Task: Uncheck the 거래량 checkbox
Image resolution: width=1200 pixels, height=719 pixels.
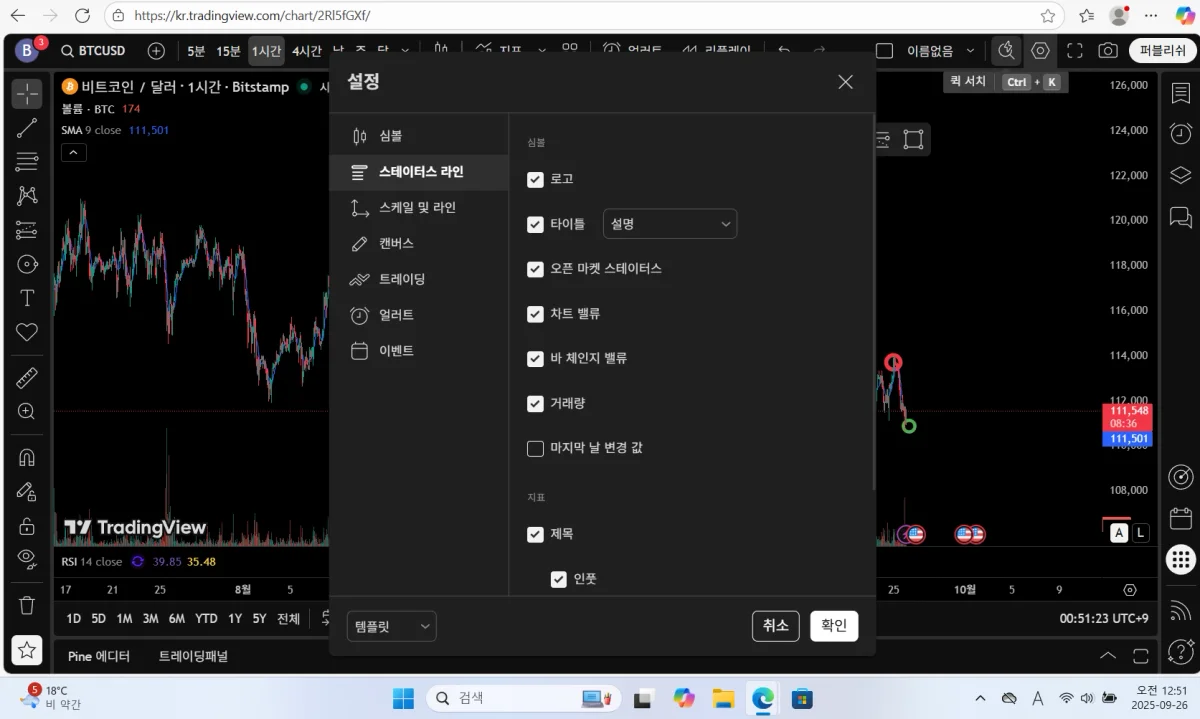Action: click(535, 403)
